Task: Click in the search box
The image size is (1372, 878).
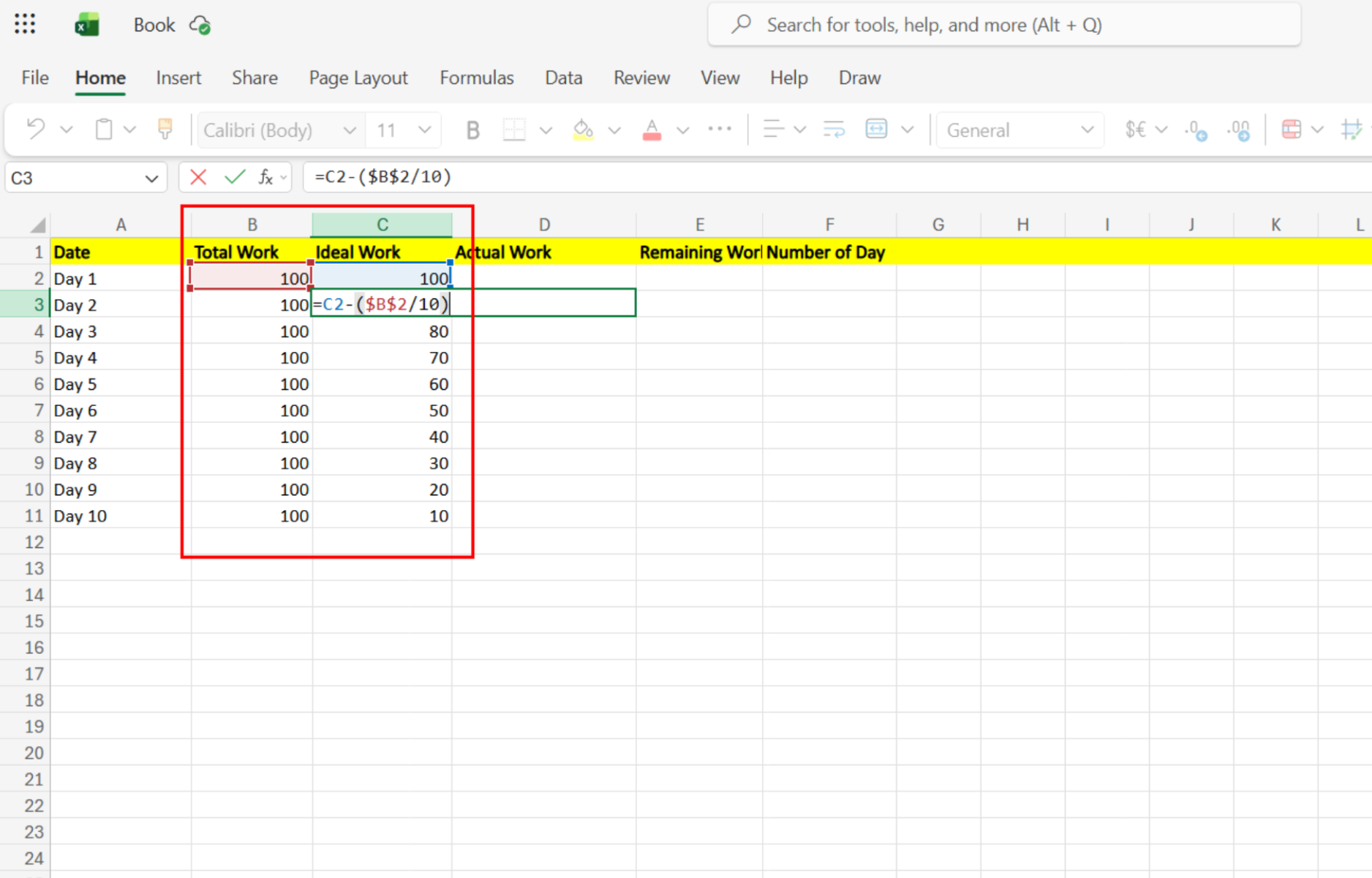Action: [1004, 25]
